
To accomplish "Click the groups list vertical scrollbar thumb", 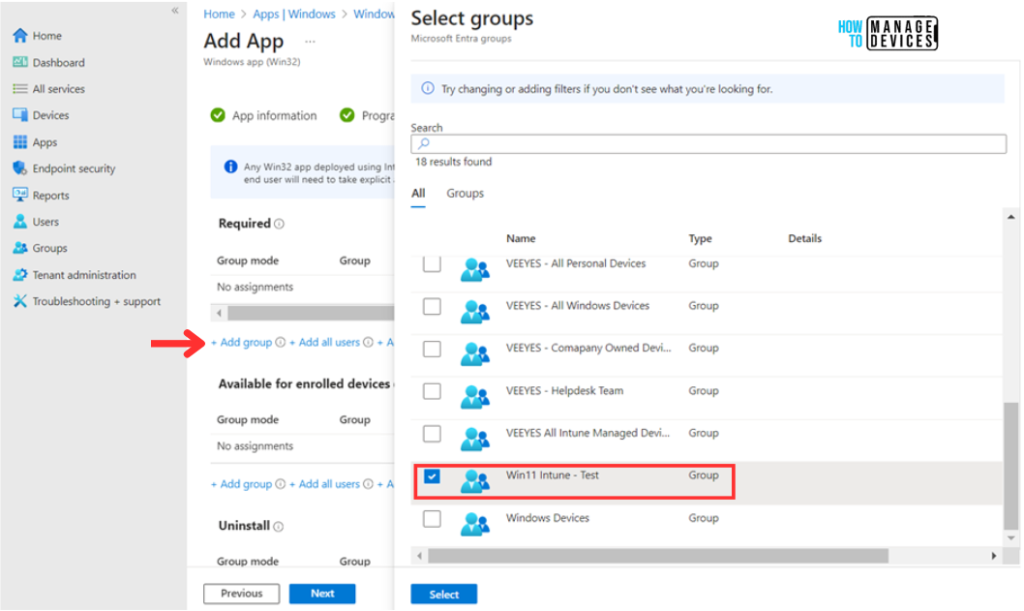I will (x=1011, y=466).
